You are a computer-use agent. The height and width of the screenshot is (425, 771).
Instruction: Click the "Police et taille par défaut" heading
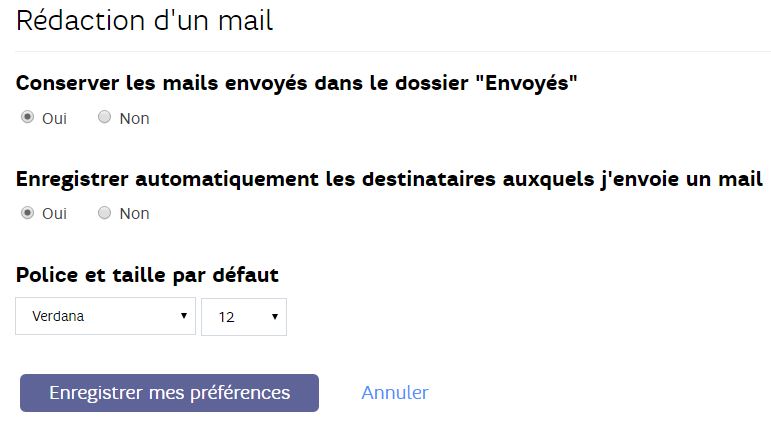[x=147, y=274]
